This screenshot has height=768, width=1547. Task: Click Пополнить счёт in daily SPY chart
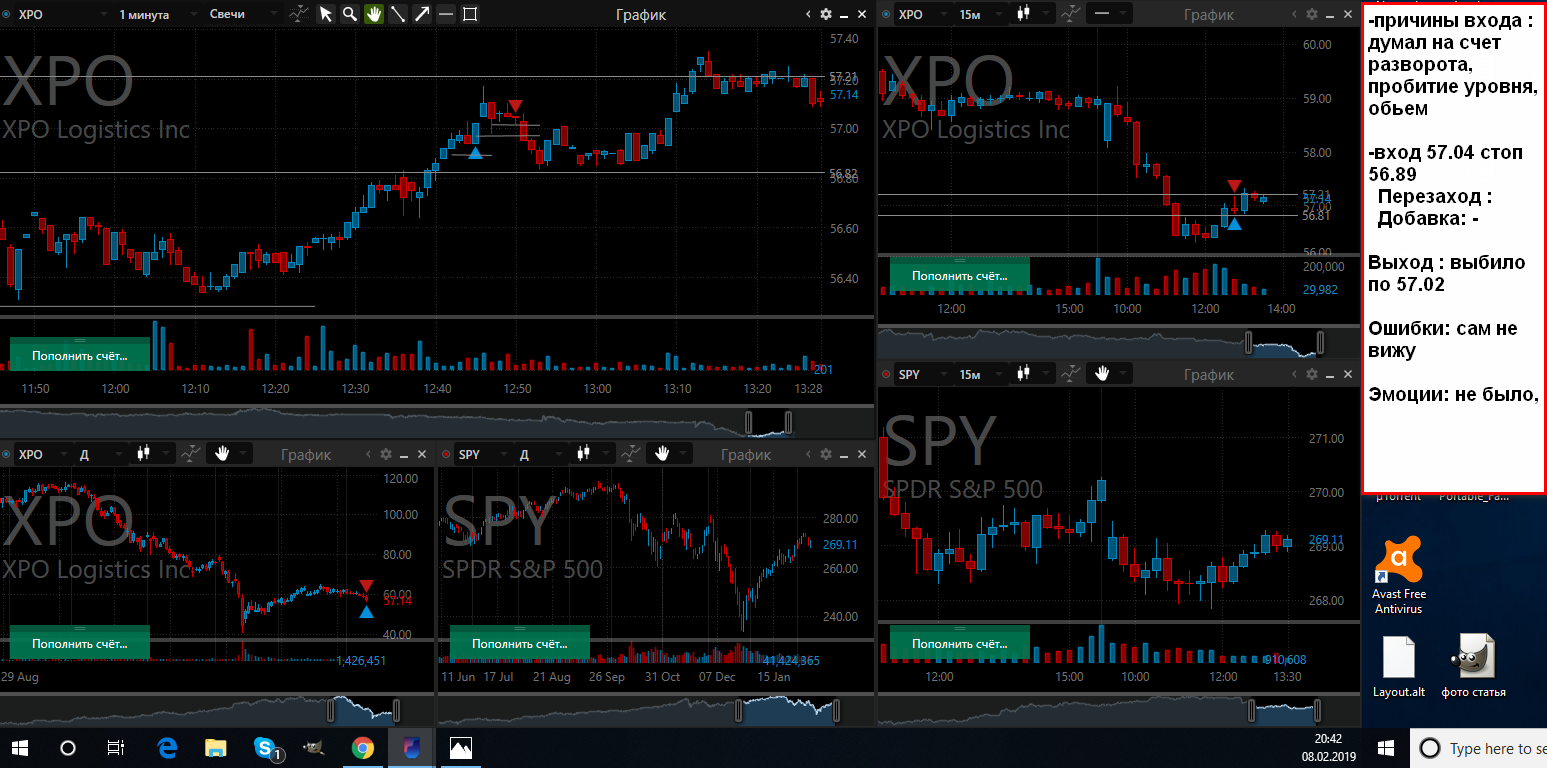[519, 643]
